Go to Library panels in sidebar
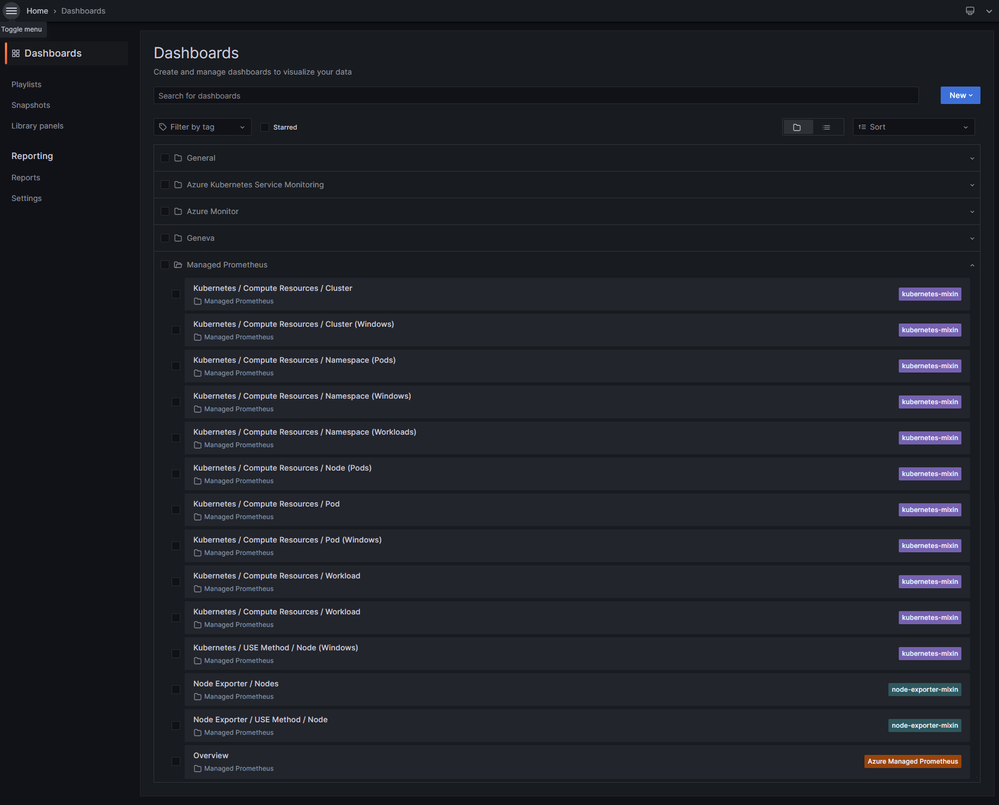 37,126
